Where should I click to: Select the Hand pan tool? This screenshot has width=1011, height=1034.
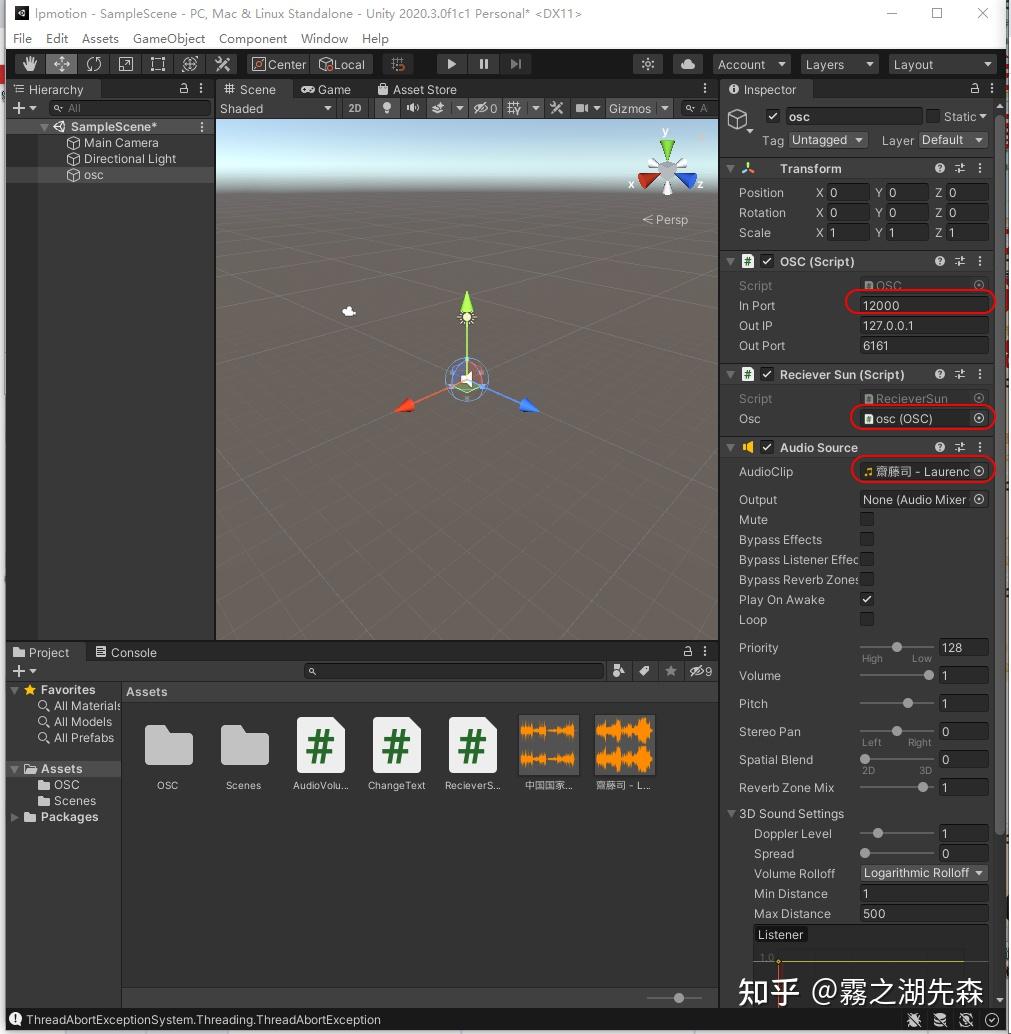(30, 63)
